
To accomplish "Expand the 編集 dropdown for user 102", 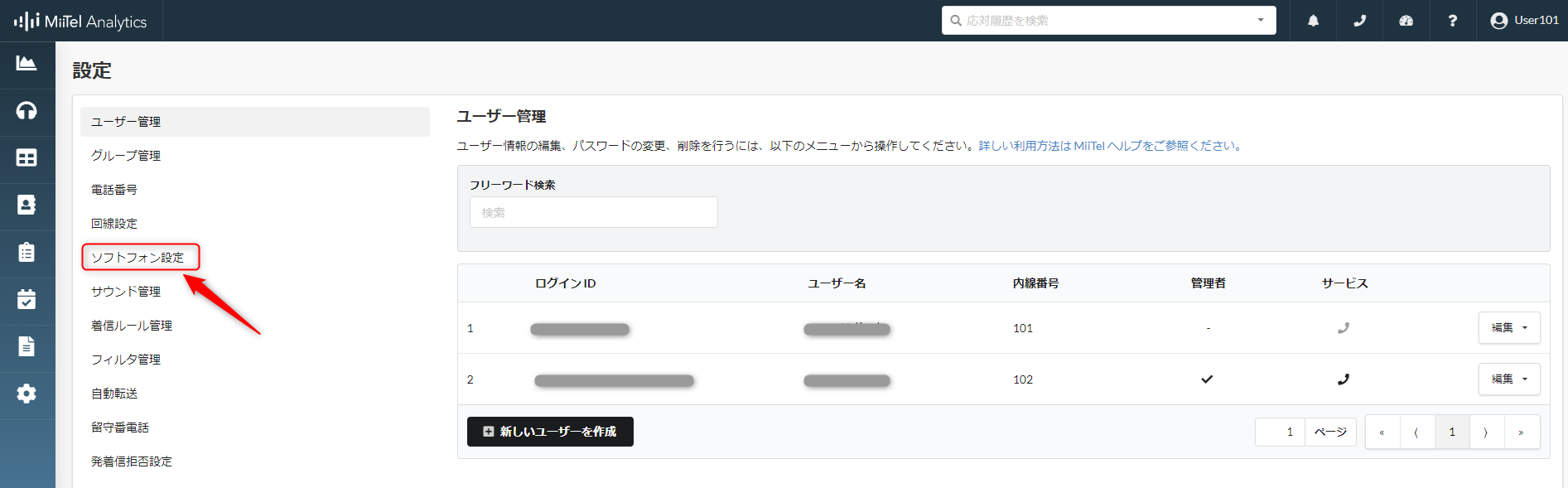I will (x=1509, y=379).
